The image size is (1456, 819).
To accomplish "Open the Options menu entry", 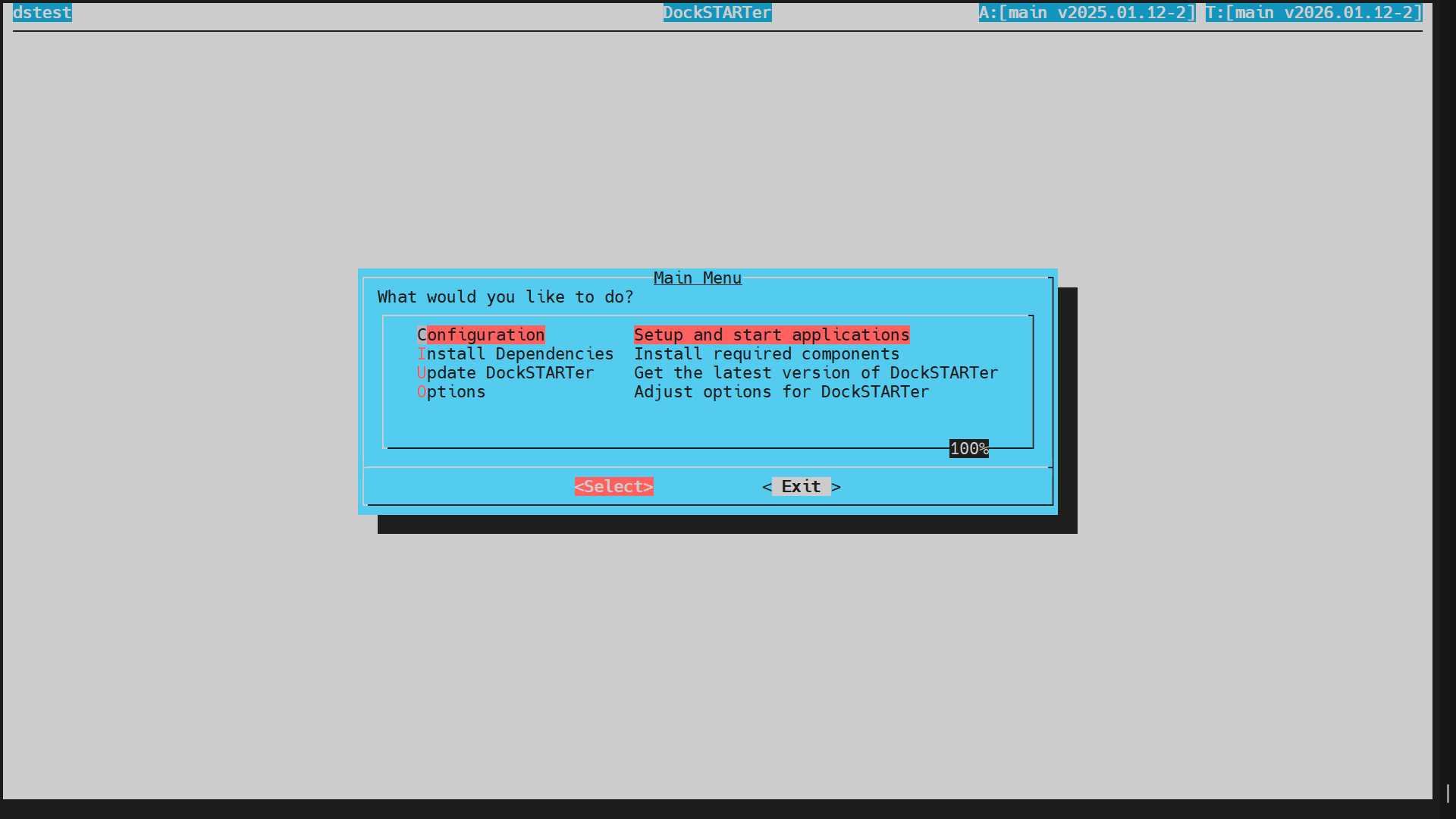I will click(451, 391).
